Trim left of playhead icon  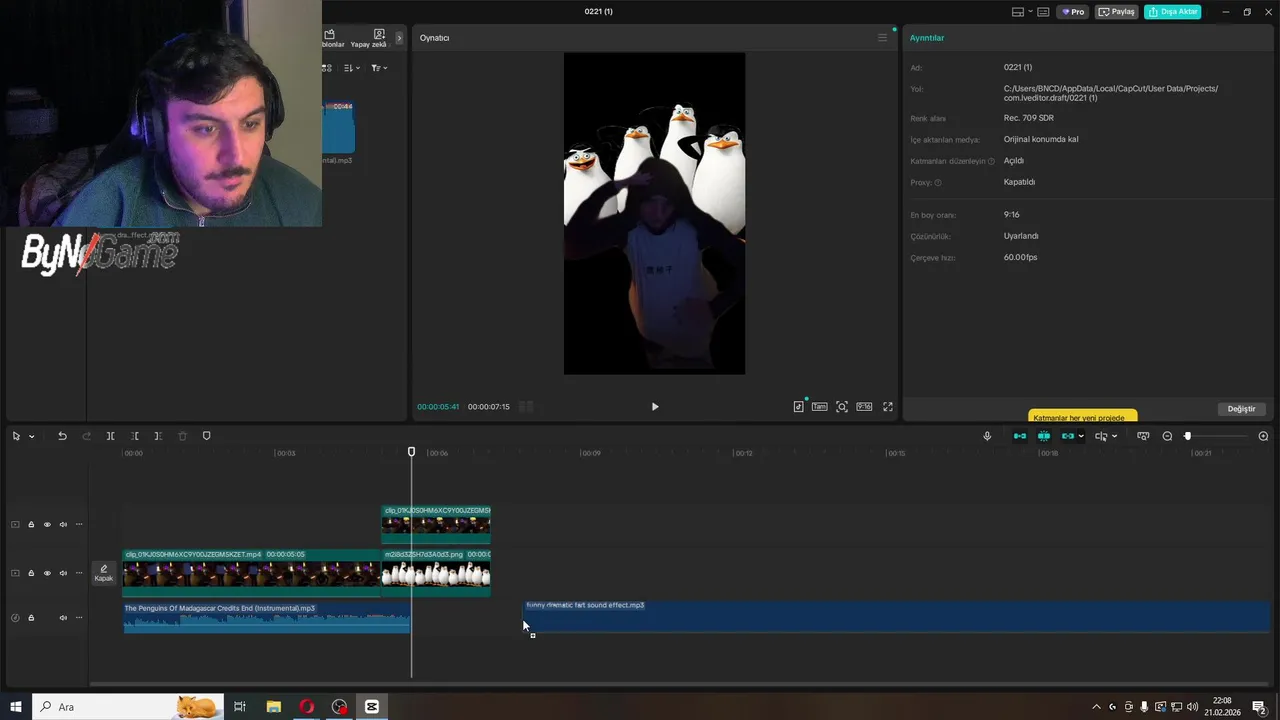134,436
